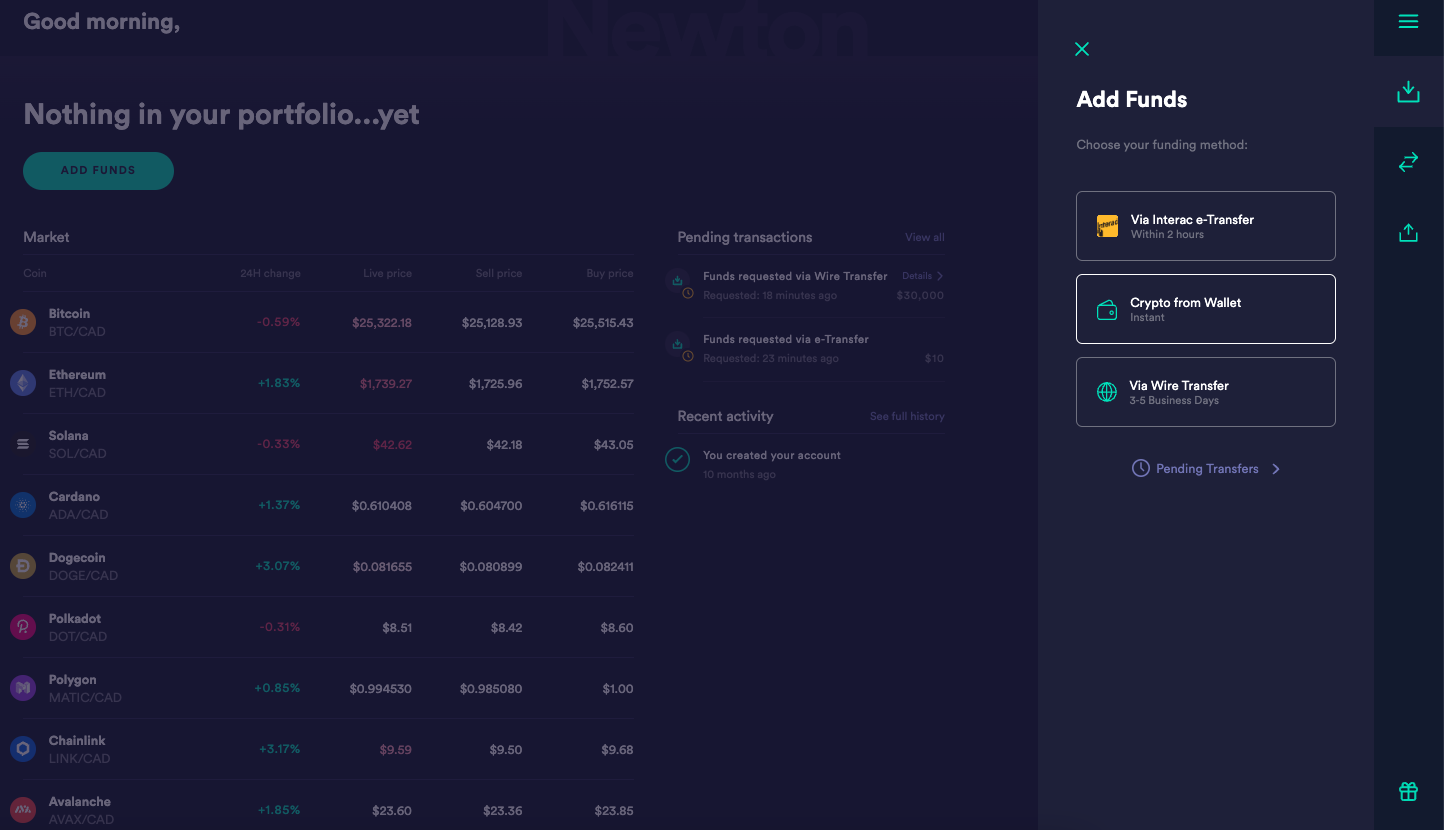Open the referral gift icon at bottom right
This screenshot has height=830, width=1444.
1408,791
